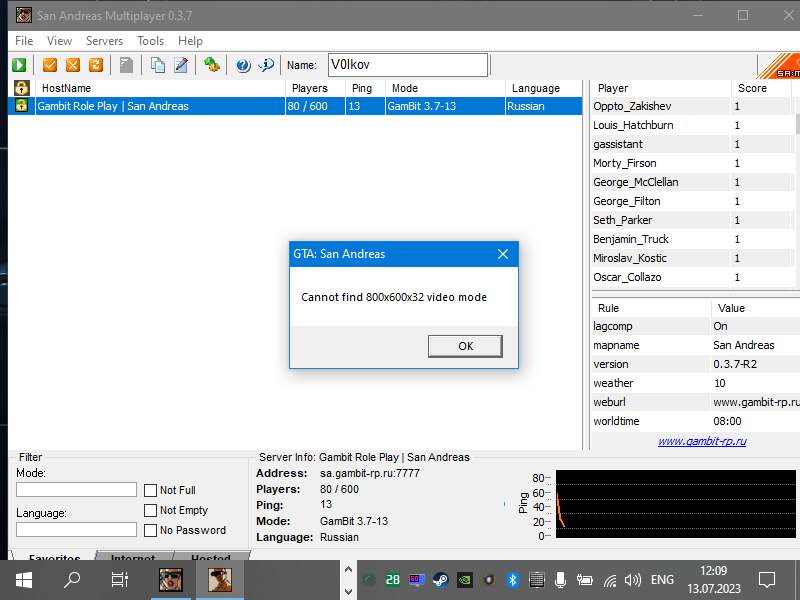The height and width of the screenshot is (600, 800).
Task: Check the Not Empty filter checkbox
Action: [x=151, y=510]
